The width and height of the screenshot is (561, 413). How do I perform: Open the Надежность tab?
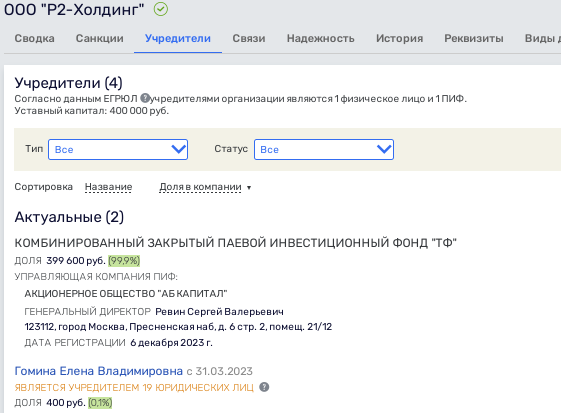(x=321, y=38)
